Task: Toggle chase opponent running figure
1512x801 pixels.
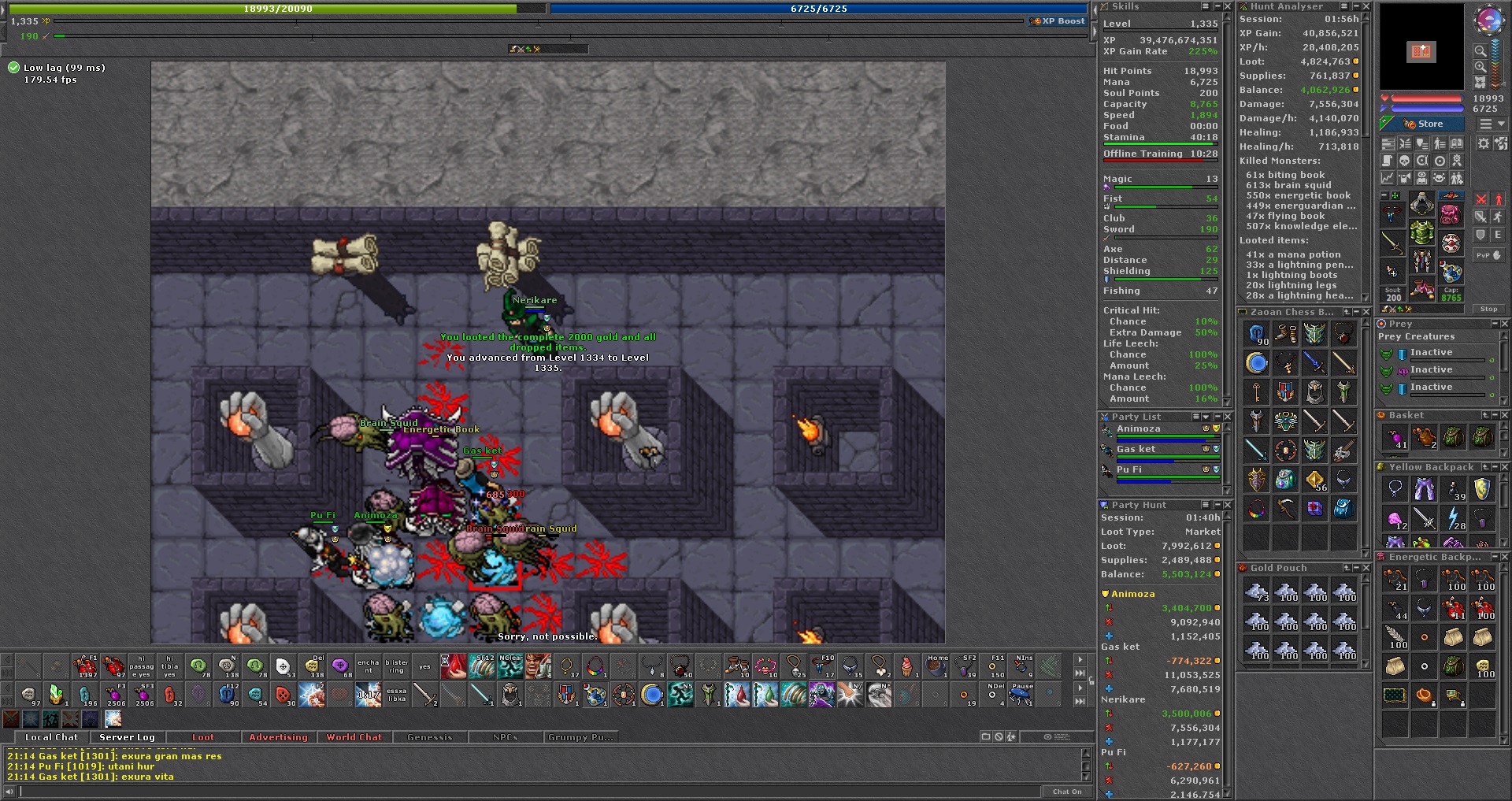Action: [1498, 217]
